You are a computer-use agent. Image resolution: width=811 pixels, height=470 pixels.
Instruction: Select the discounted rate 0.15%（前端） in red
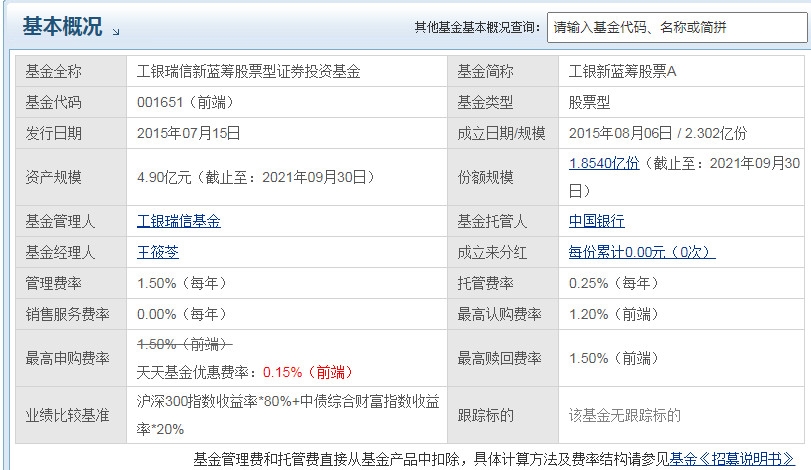coord(308,372)
